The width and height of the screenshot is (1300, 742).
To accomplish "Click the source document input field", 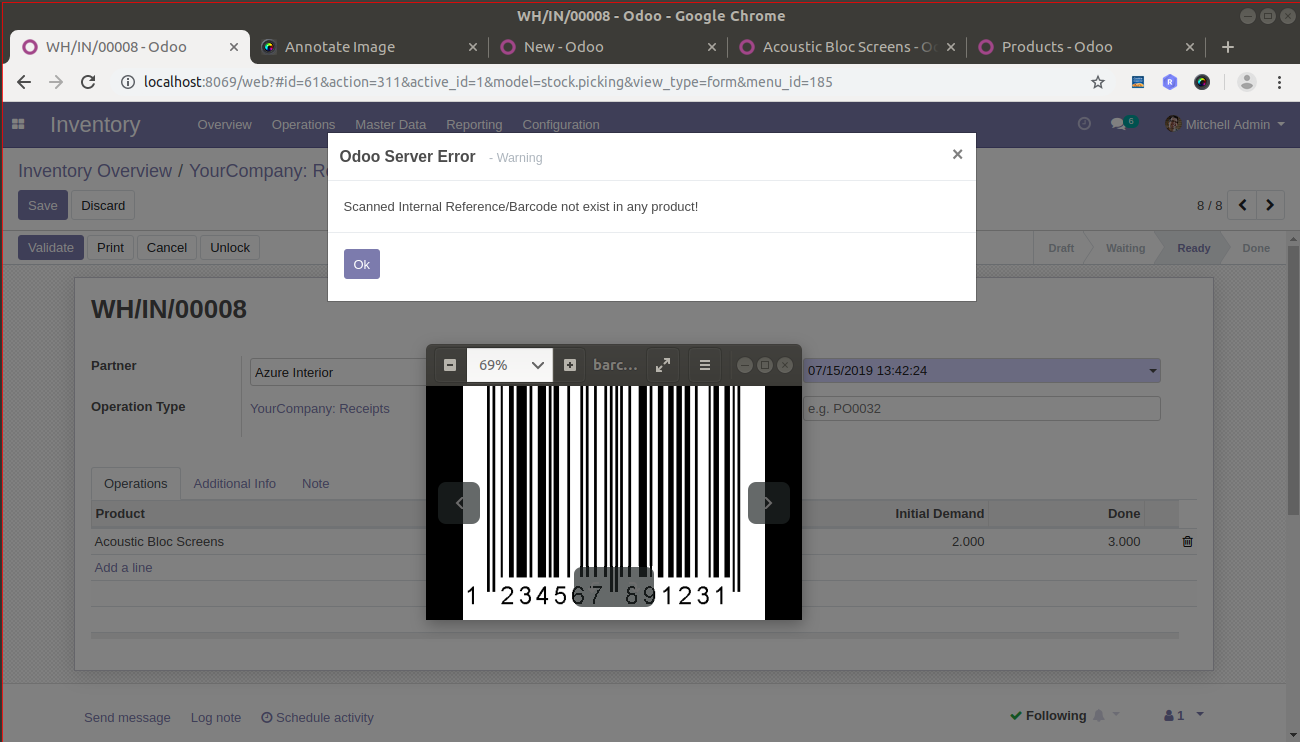I will pyautogui.click(x=982, y=409).
